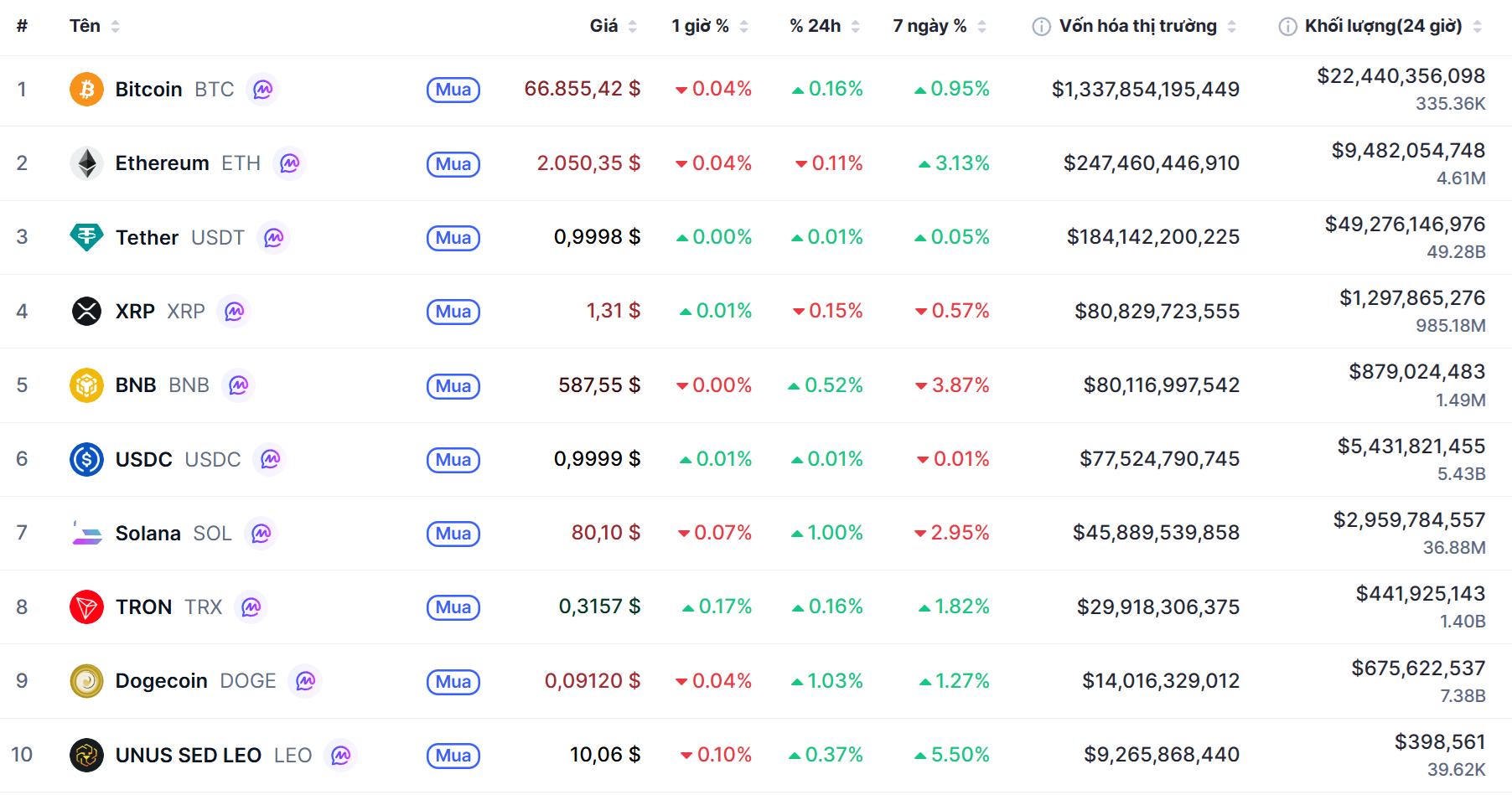Click Mua button for Solana
The height and width of the screenshot is (795, 1512).
tap(453, 534)
